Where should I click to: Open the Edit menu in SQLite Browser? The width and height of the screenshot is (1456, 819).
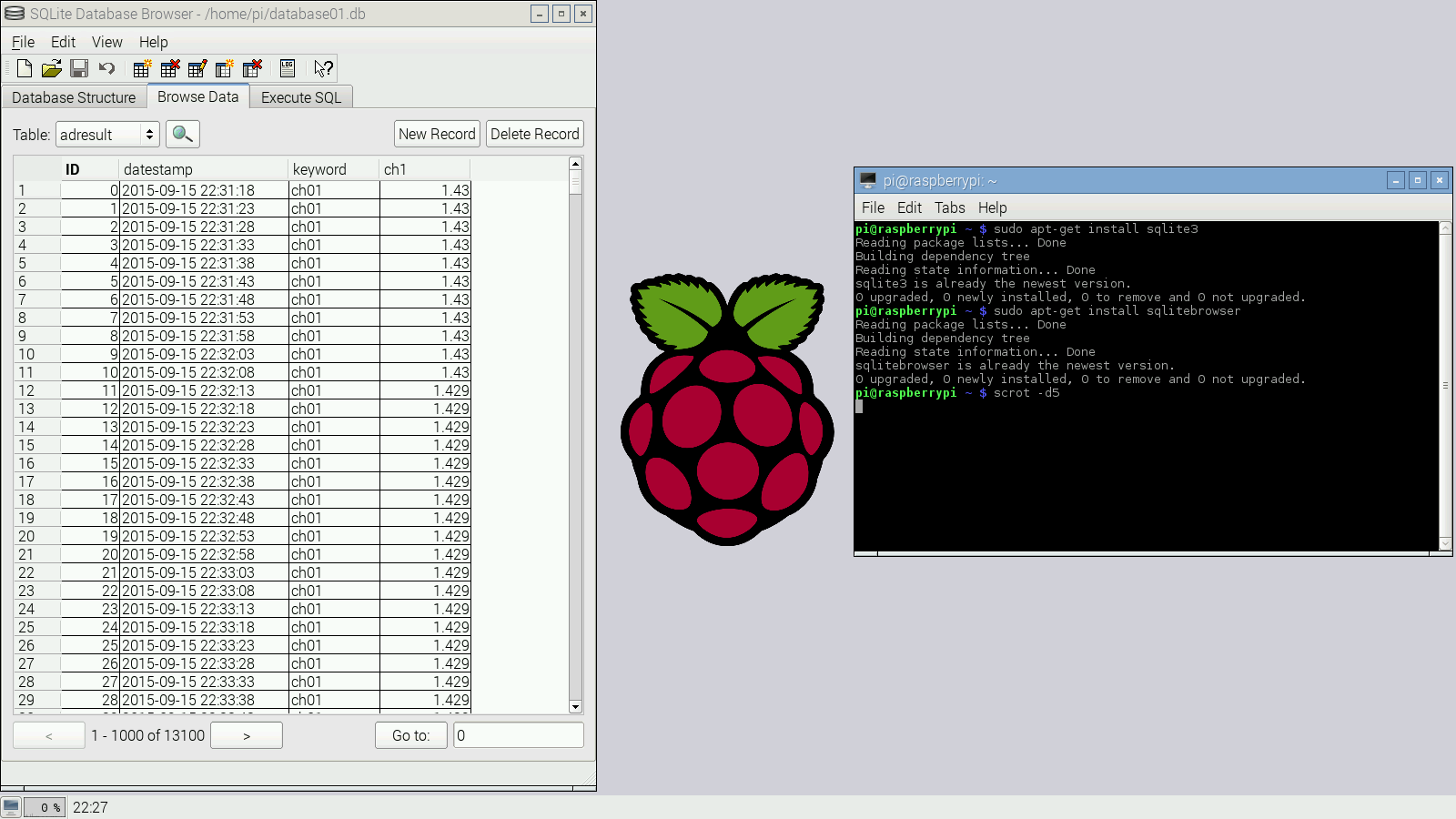point(63,42)
